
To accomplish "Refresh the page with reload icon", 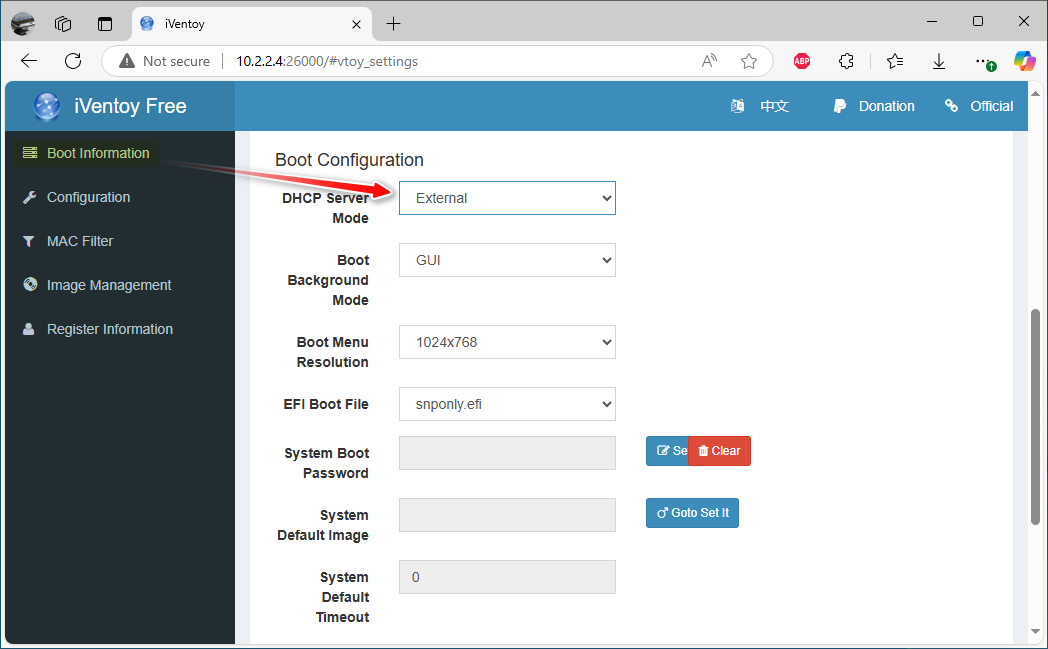I will tap(73, 61).
